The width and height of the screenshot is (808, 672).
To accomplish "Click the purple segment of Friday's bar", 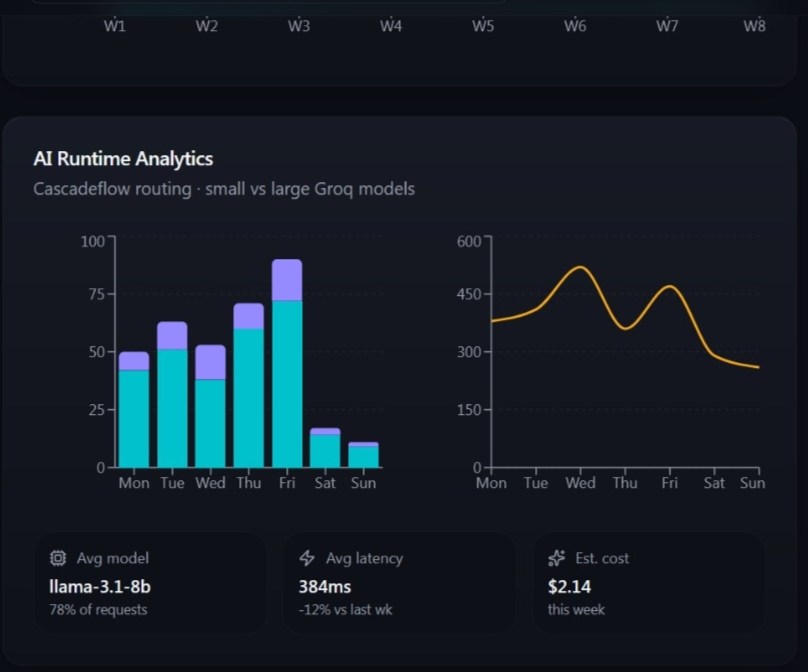I will (287, 280).
